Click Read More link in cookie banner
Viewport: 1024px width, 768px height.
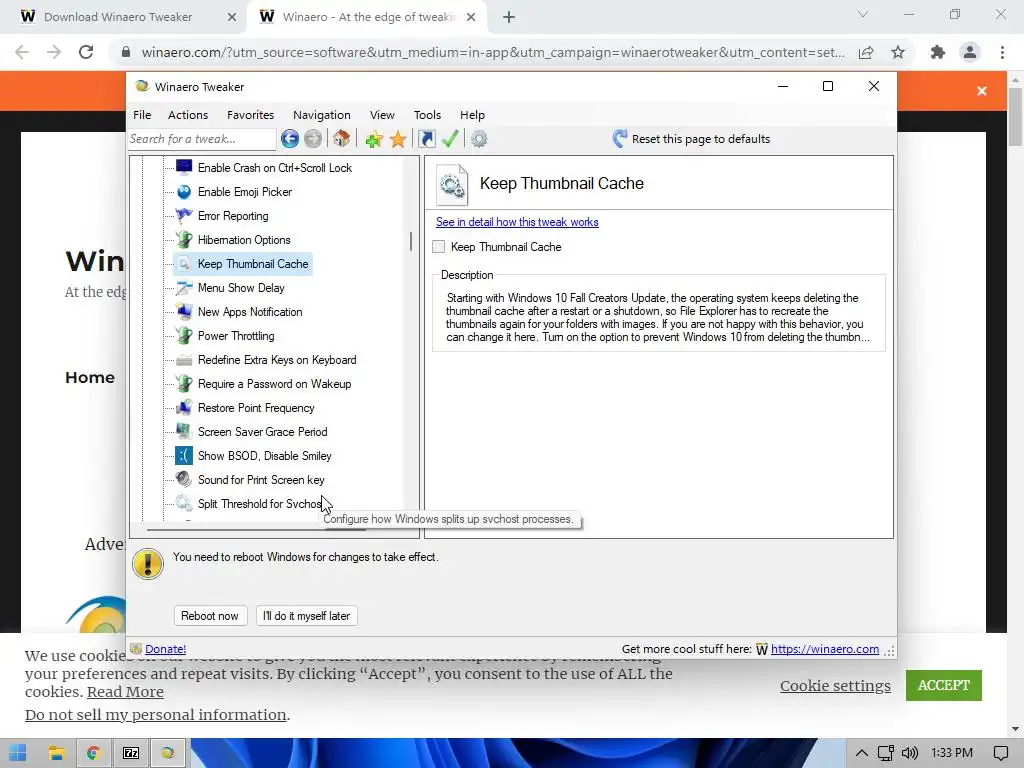(x=125, y=692)
